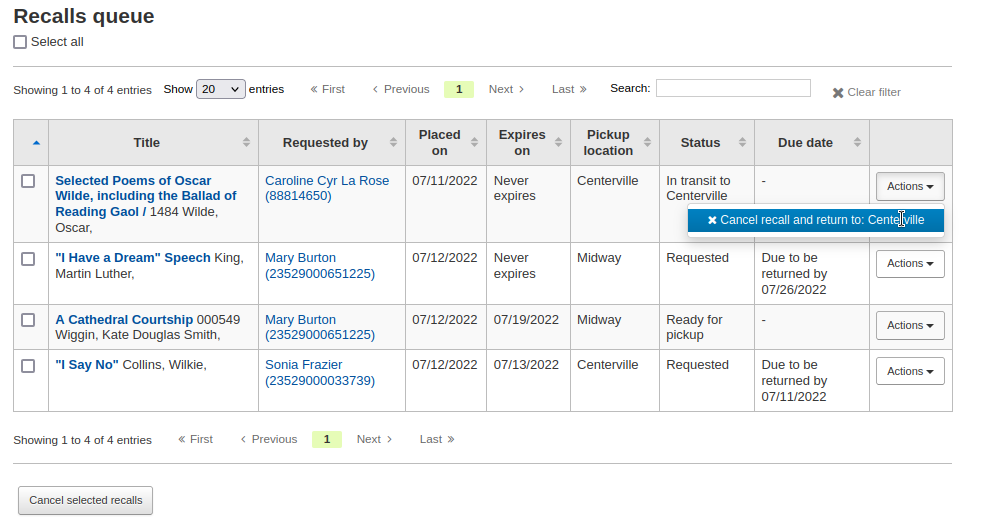Open the Show entries count dropdown
The image size is (981, 526).
click(x=221, y=89)
